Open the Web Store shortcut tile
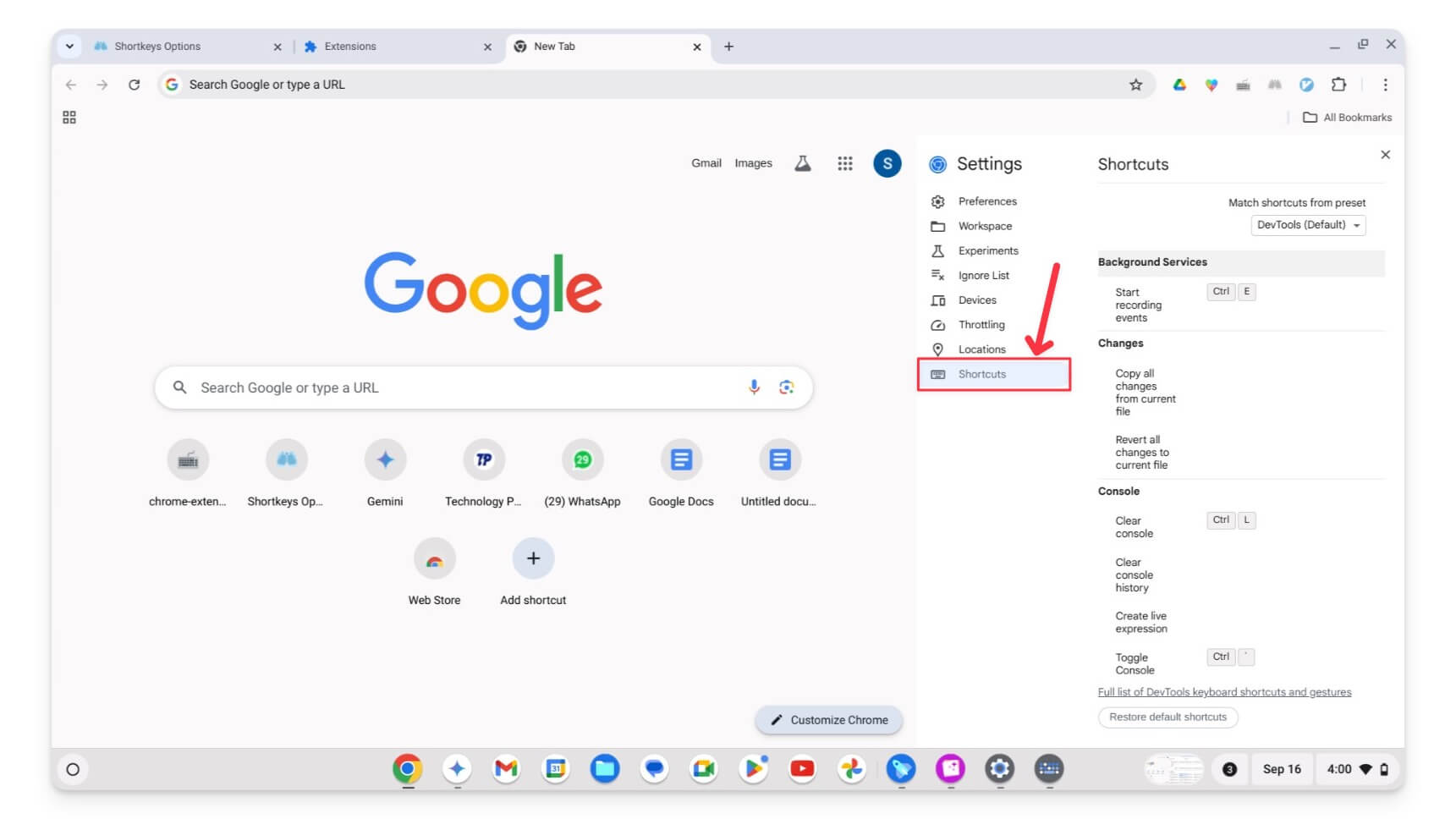The width and height of the screenshot is (1456, 819). 435,571
